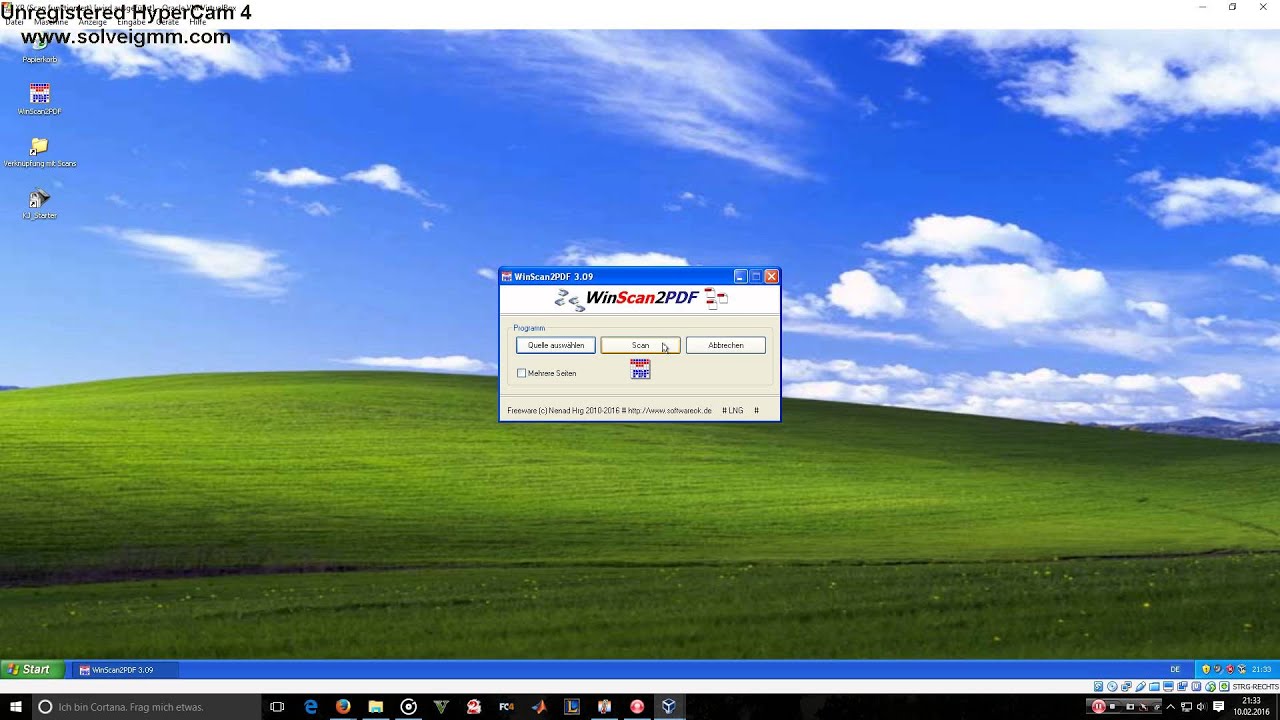The height and width of the screenshot is (720, 1280).
Task: Click the DE language indicator in XP taskbar
Action: [1175, 670]
